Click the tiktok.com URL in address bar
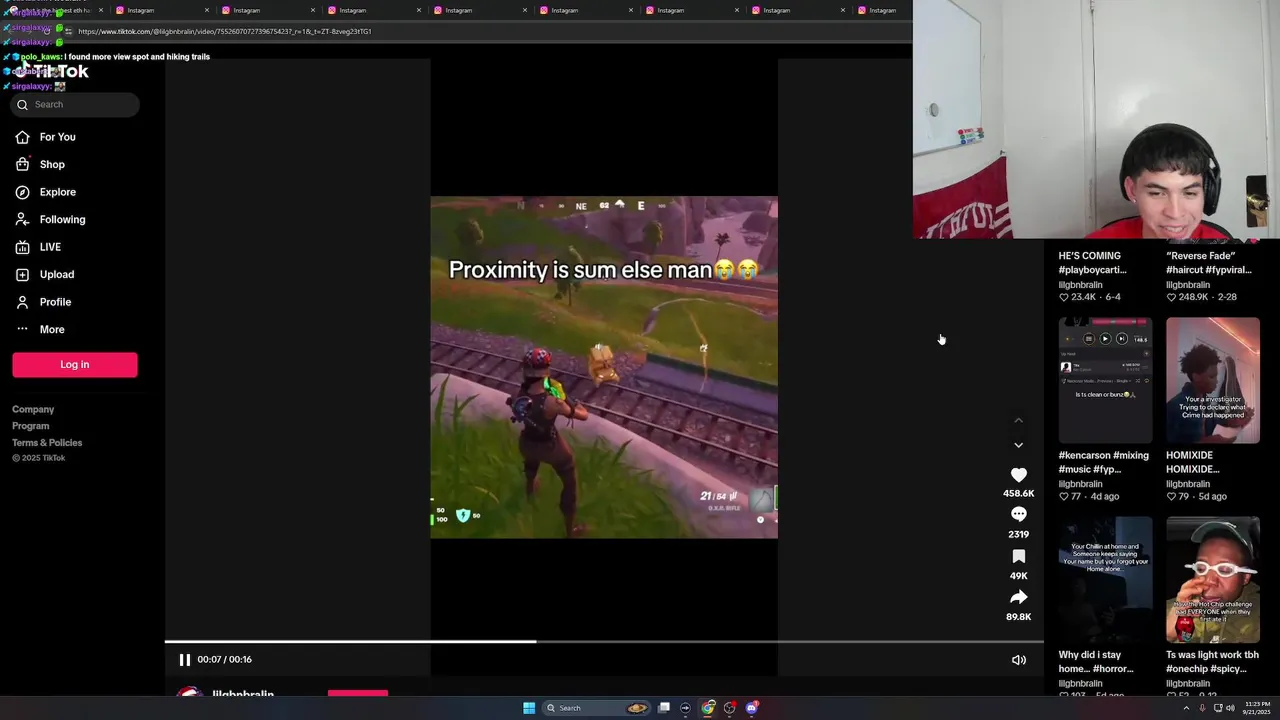This screenshot has height=720, width=1280. 225,31
